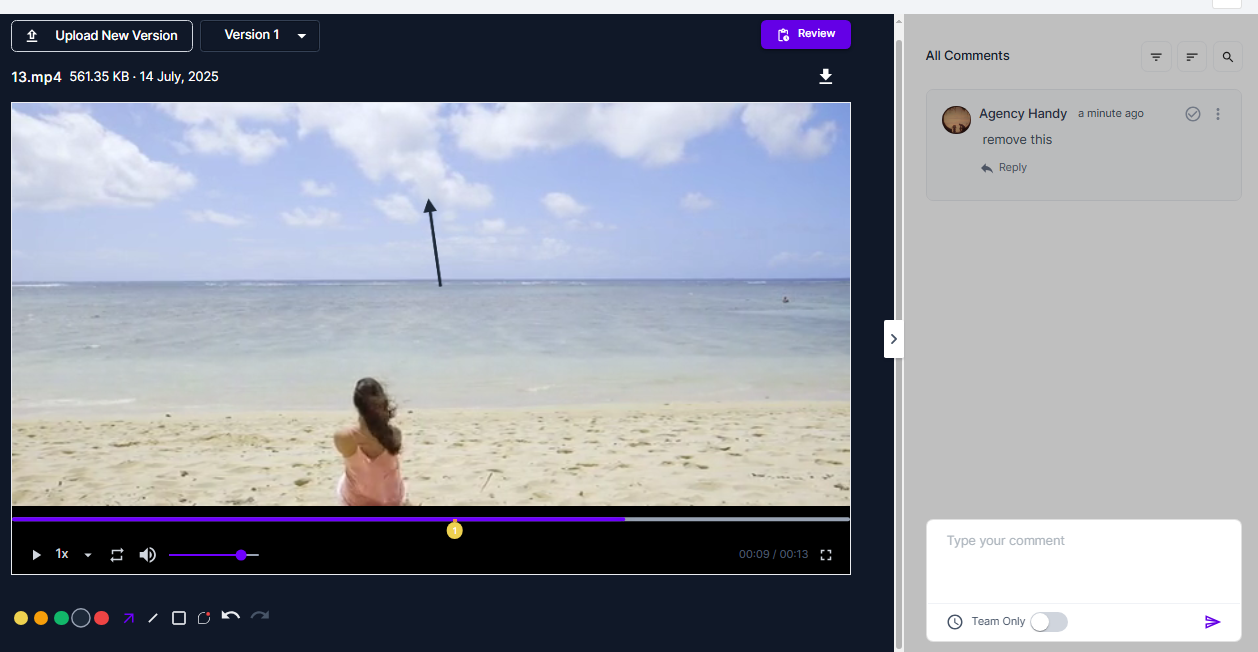Collapse the comments panel with the chevron
1258x652 pixels.
tap(893, 339)
